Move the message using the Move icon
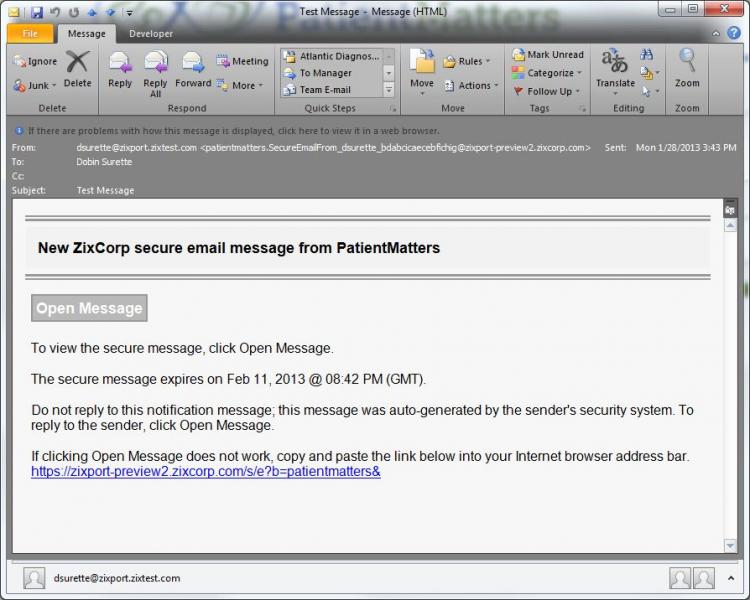This screenshot has width=750, height=600. click(x=422, y=72)
